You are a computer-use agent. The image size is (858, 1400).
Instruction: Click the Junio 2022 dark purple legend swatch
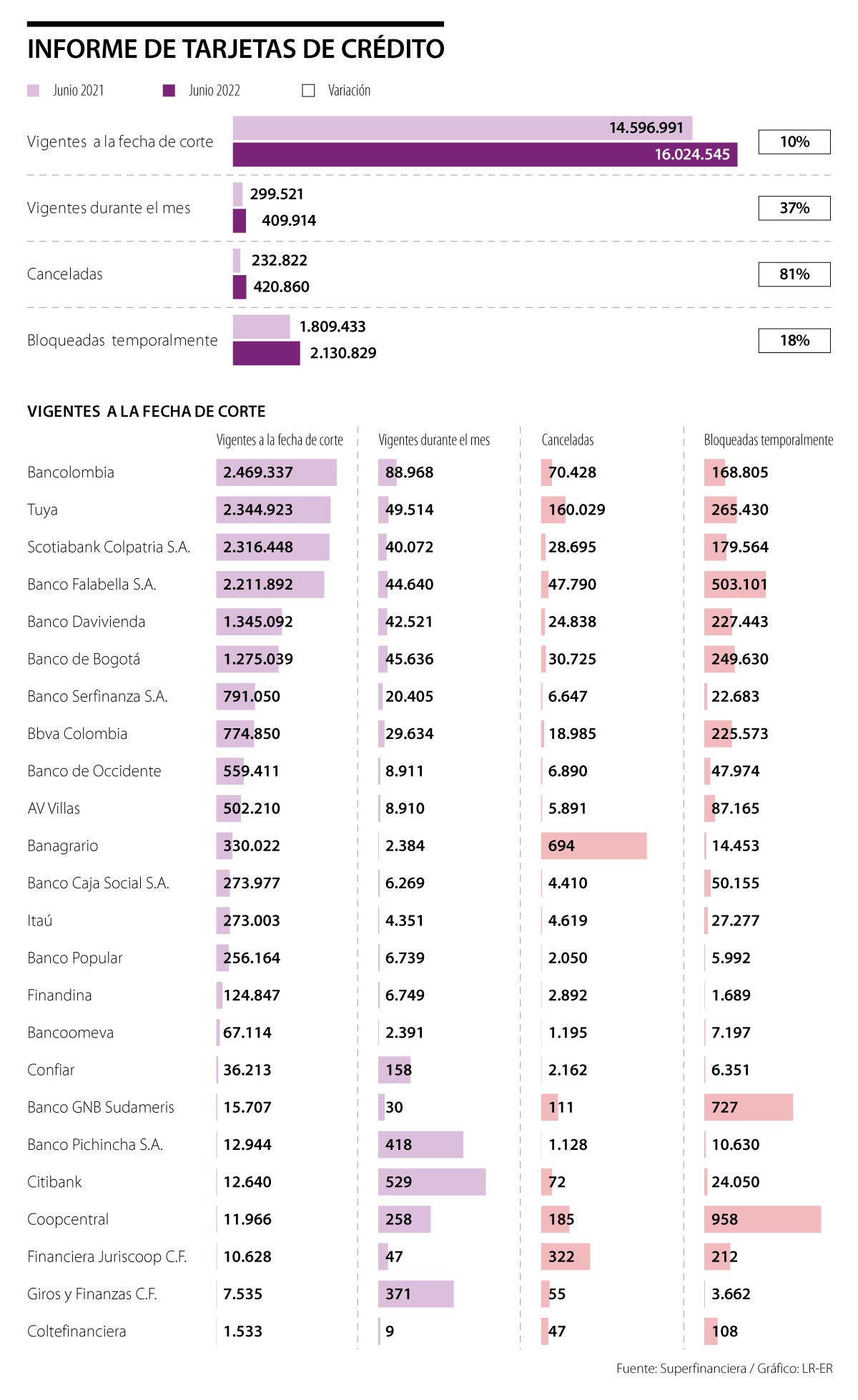(x=169, y=91)
